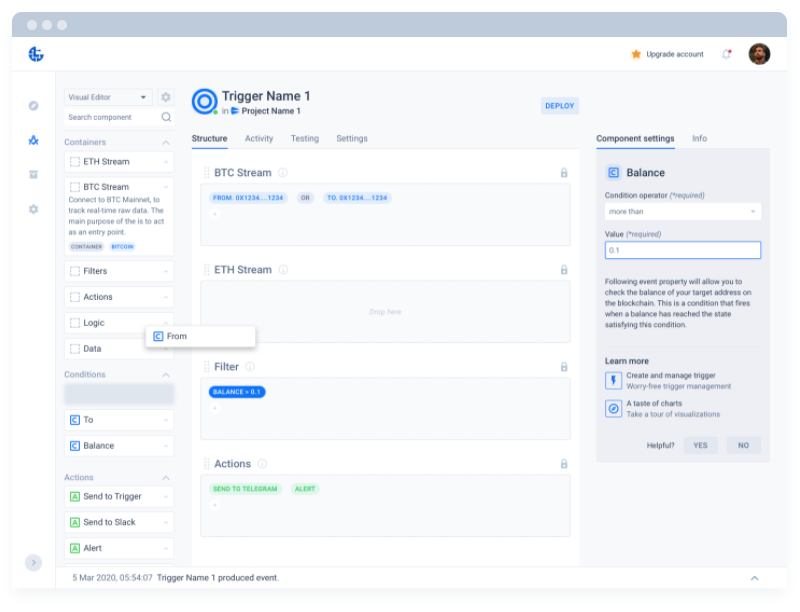Select the To condition component
The image size is (800, 612).
119,420
